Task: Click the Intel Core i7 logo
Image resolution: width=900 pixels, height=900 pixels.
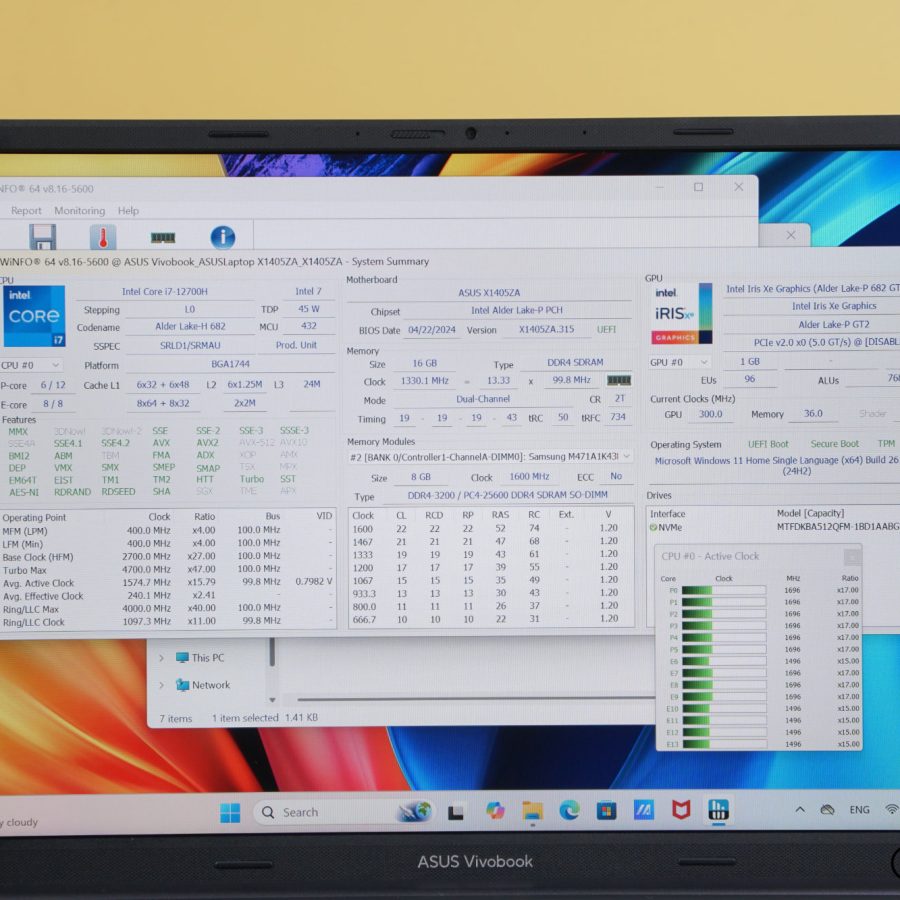Action: click(x=34, y=316)
